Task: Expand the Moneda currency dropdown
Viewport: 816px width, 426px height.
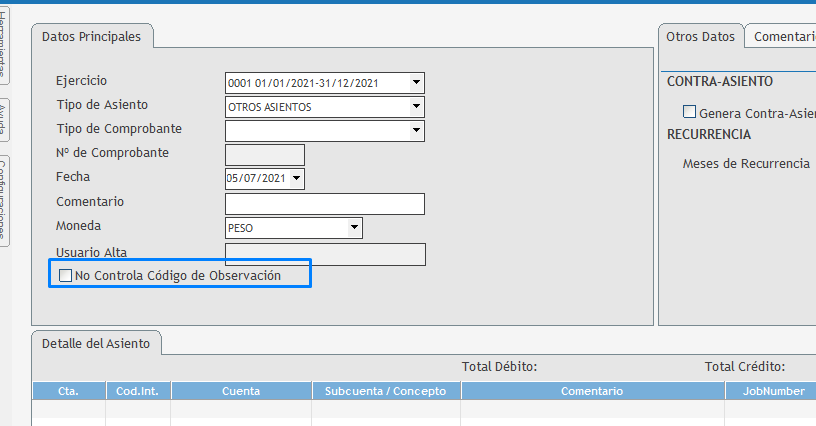Action: pos(354,228)
